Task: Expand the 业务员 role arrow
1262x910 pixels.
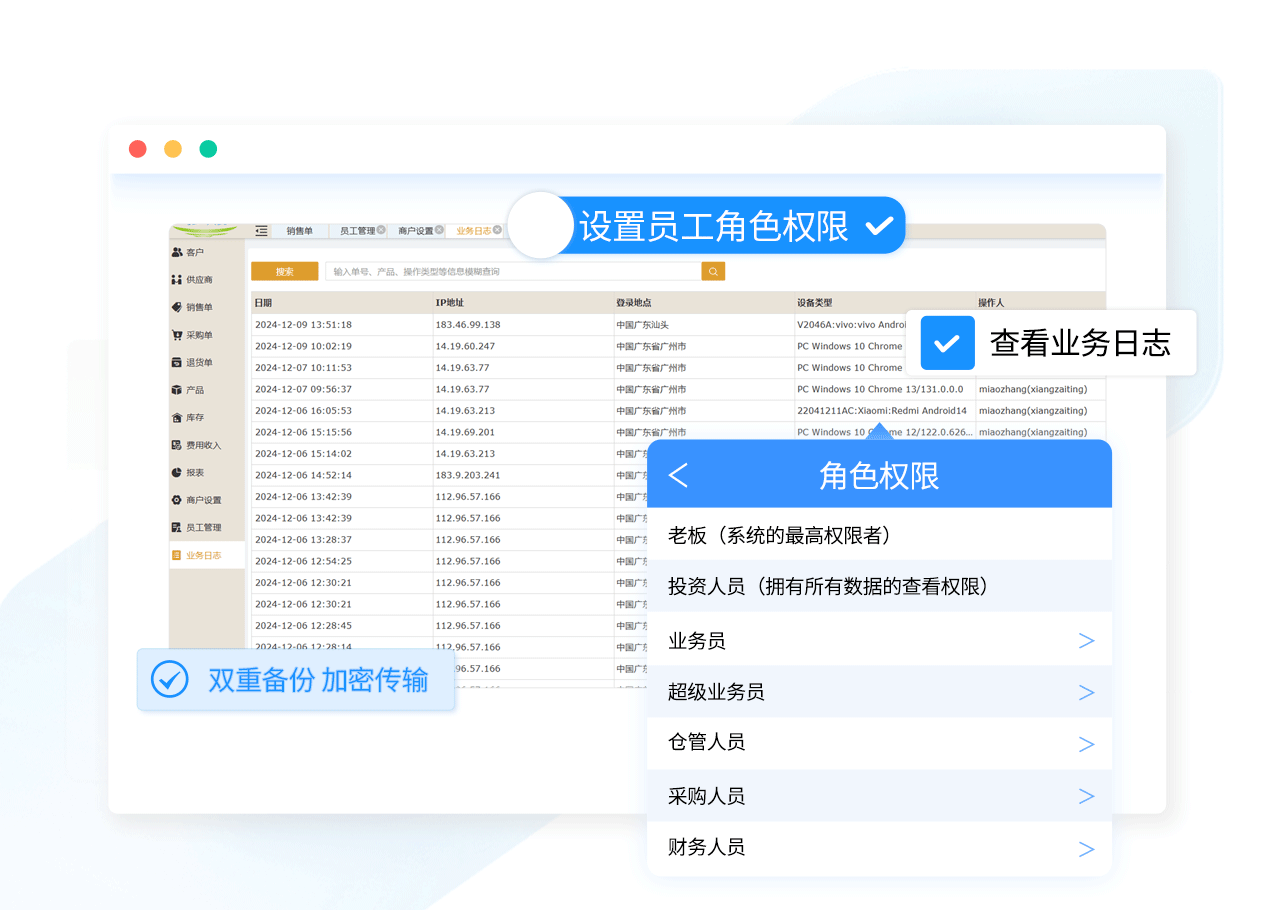Action: [x=1086, y=641]
